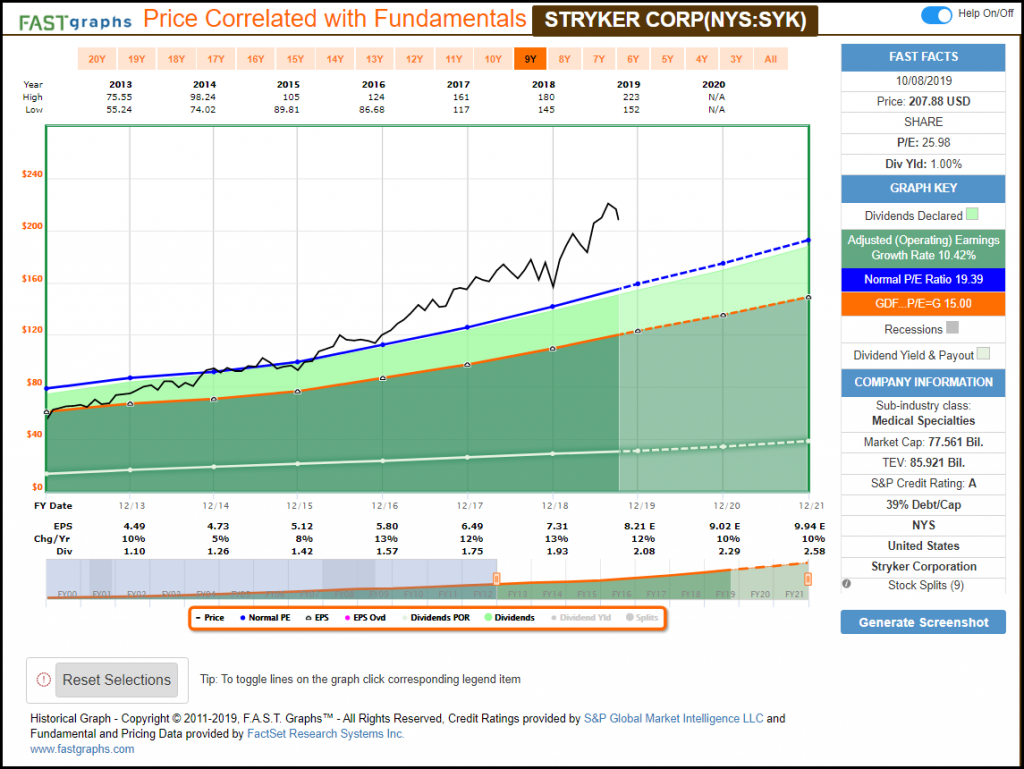This screenshot has width=1024, height=769.
Task: Enable the Dividend Yld legend item
Action: [x=585, y=618]
